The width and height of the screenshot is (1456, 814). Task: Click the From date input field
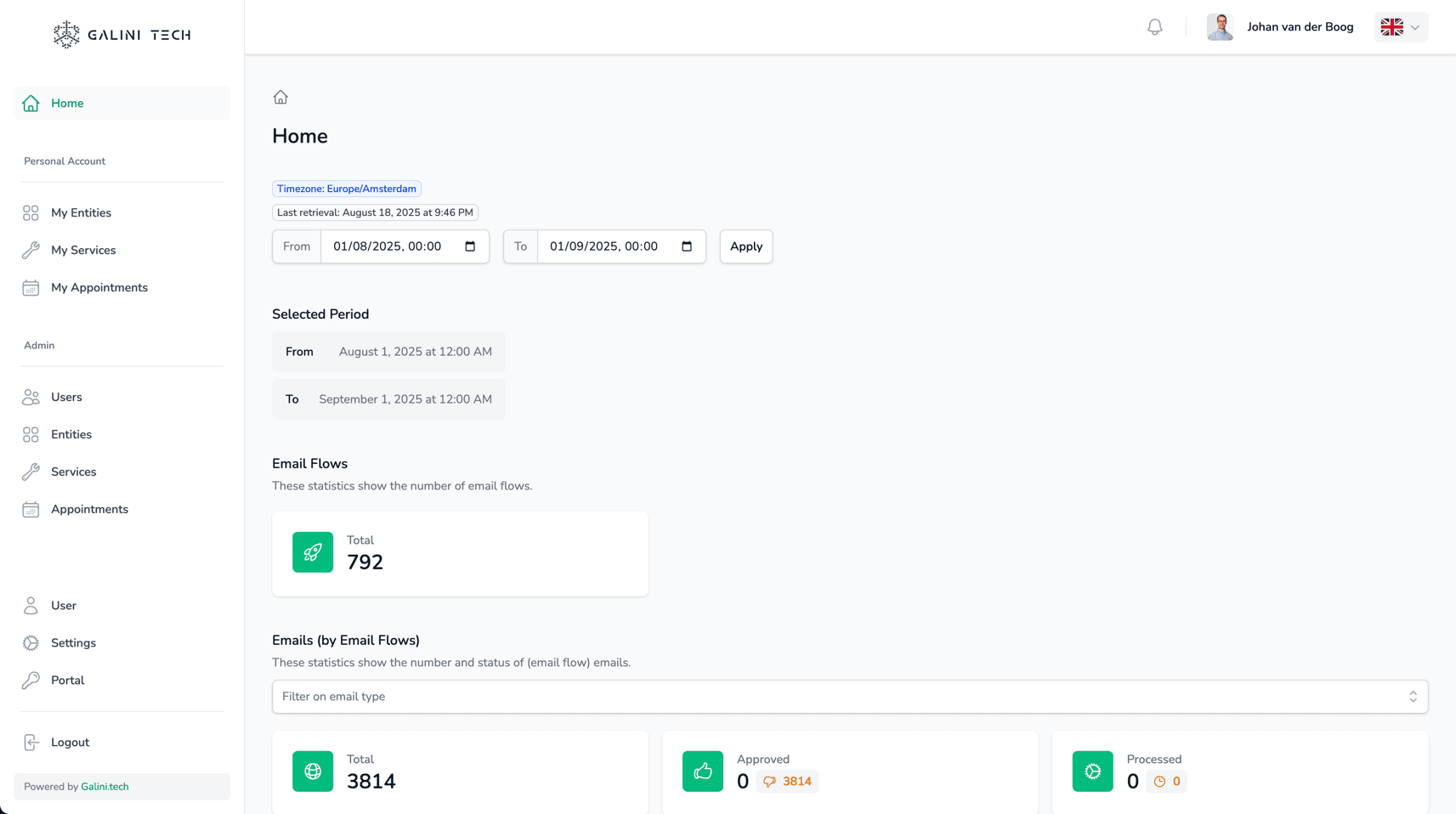[391, 246]
